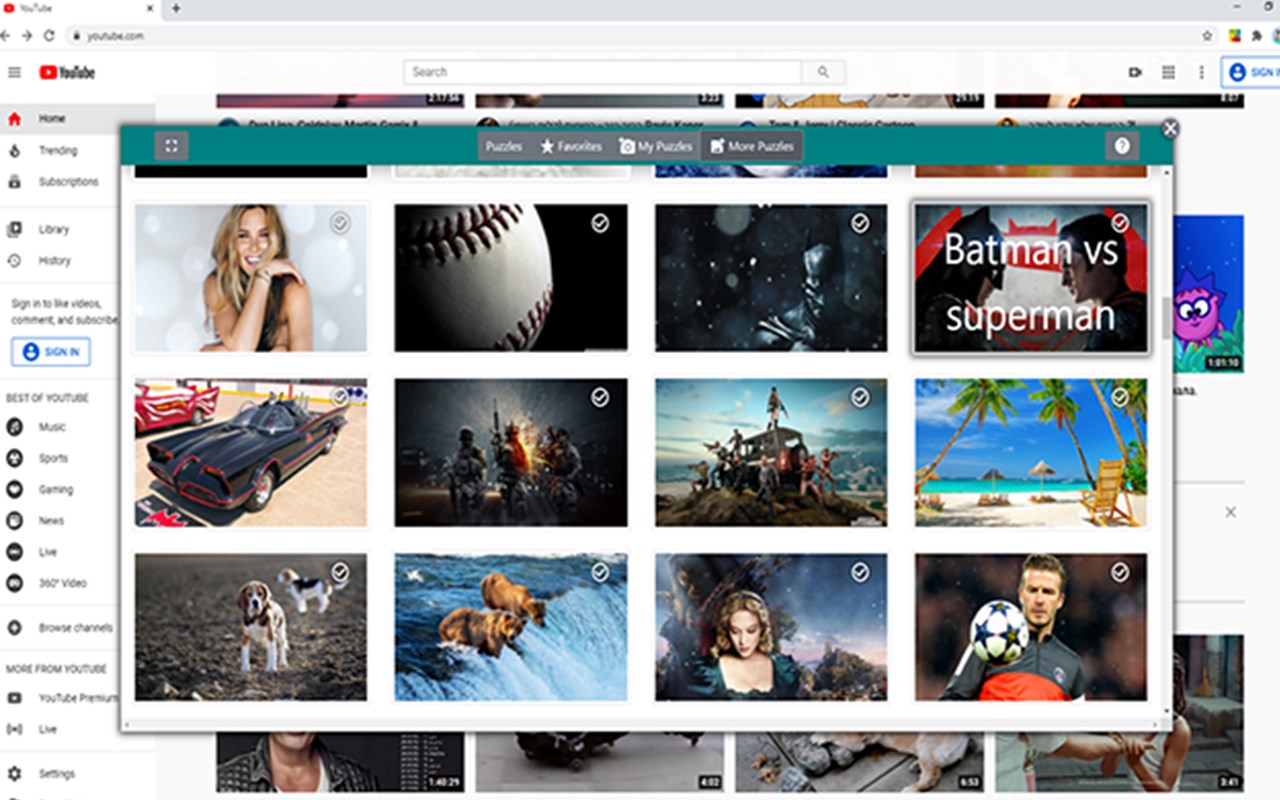Switch to the My Puzzles tab
1280x800 pixels.
pos(655,146)
